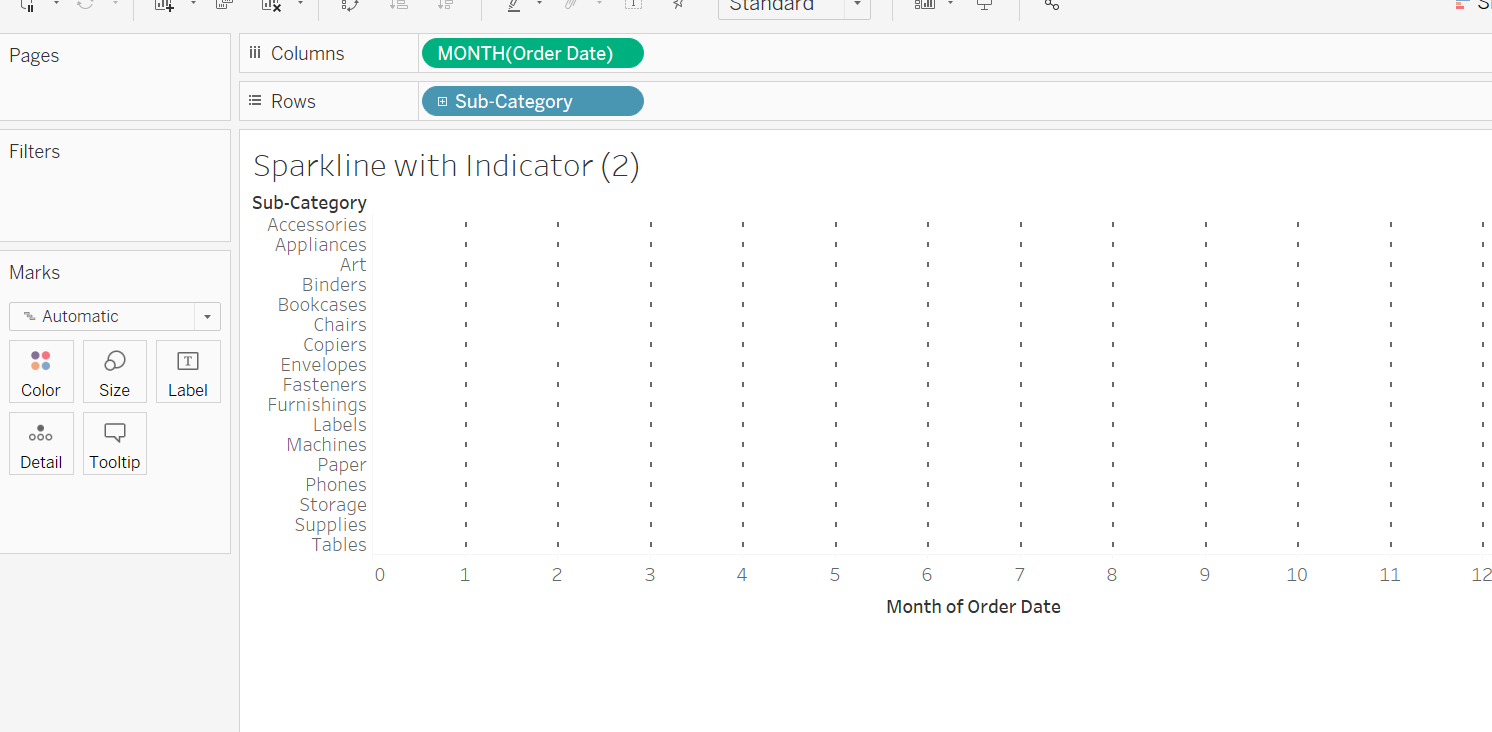Select the Supplies row label
Image resolution: width=1492 pixels, height=732 pixels.
[x=331, y=525]
